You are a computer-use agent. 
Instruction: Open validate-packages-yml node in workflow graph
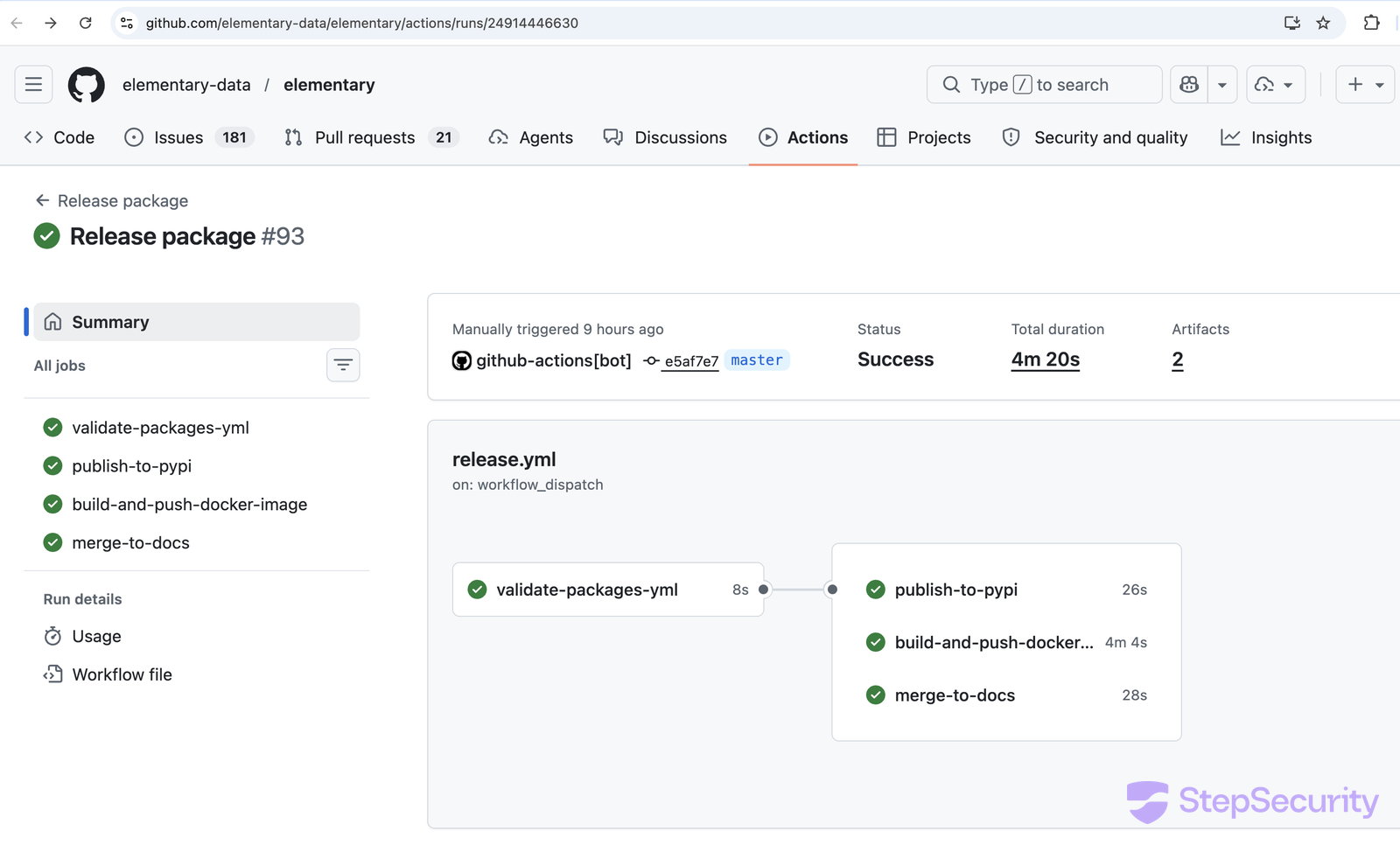608,590
